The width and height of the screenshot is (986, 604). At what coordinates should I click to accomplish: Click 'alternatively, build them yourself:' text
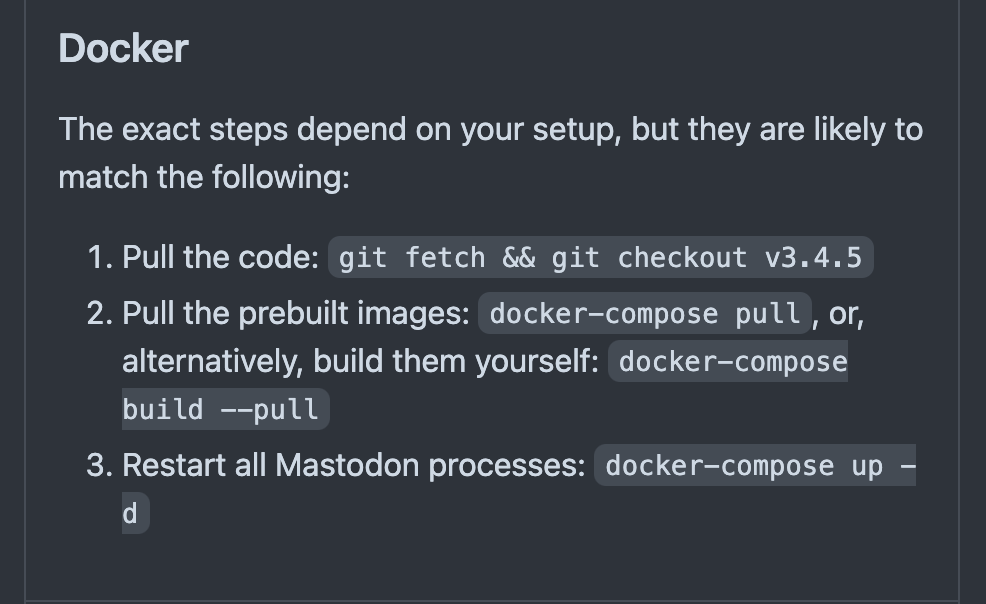click(x=360, y=361)
